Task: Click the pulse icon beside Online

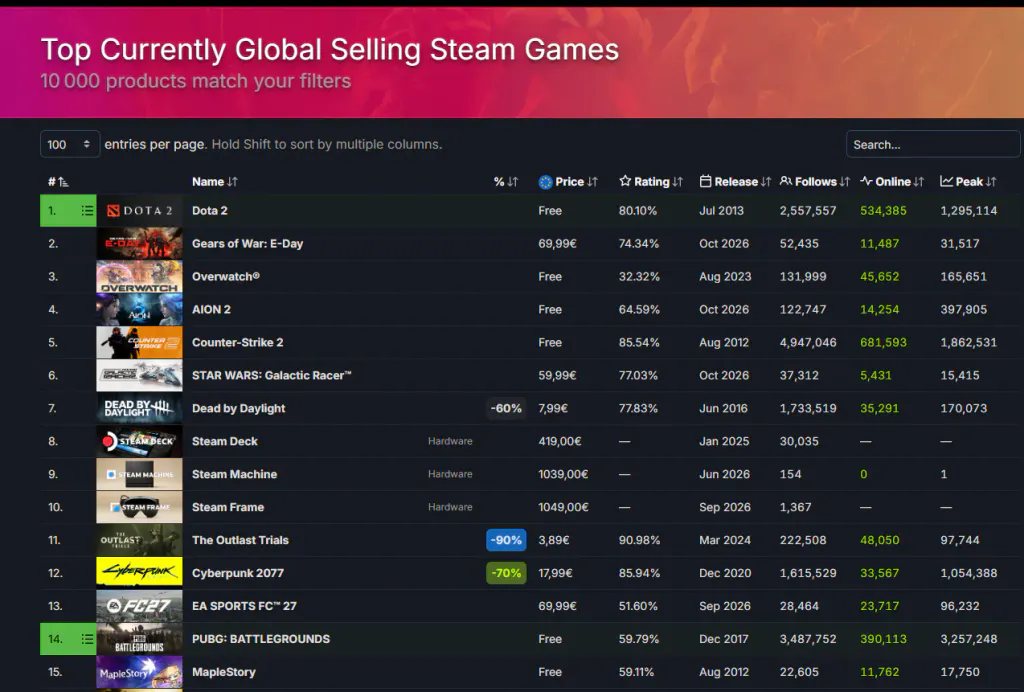Action: [866, 181]
